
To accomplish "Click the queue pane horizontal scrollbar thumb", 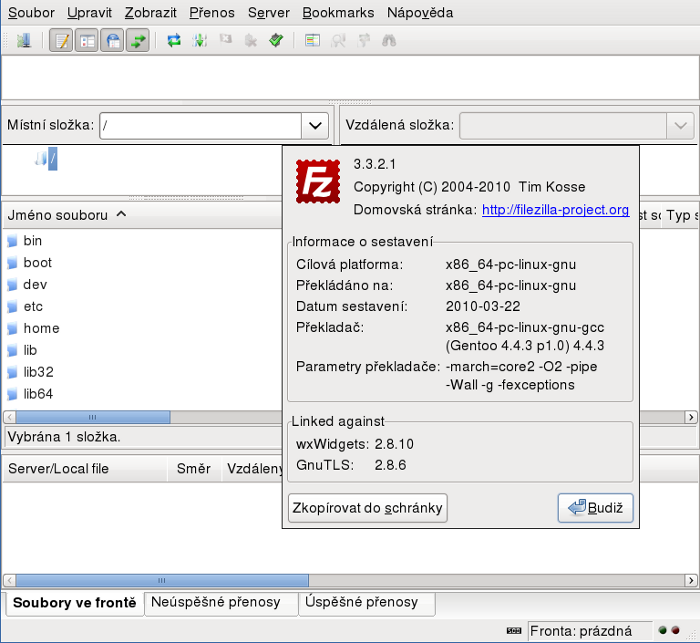I will tap(162, 580).
